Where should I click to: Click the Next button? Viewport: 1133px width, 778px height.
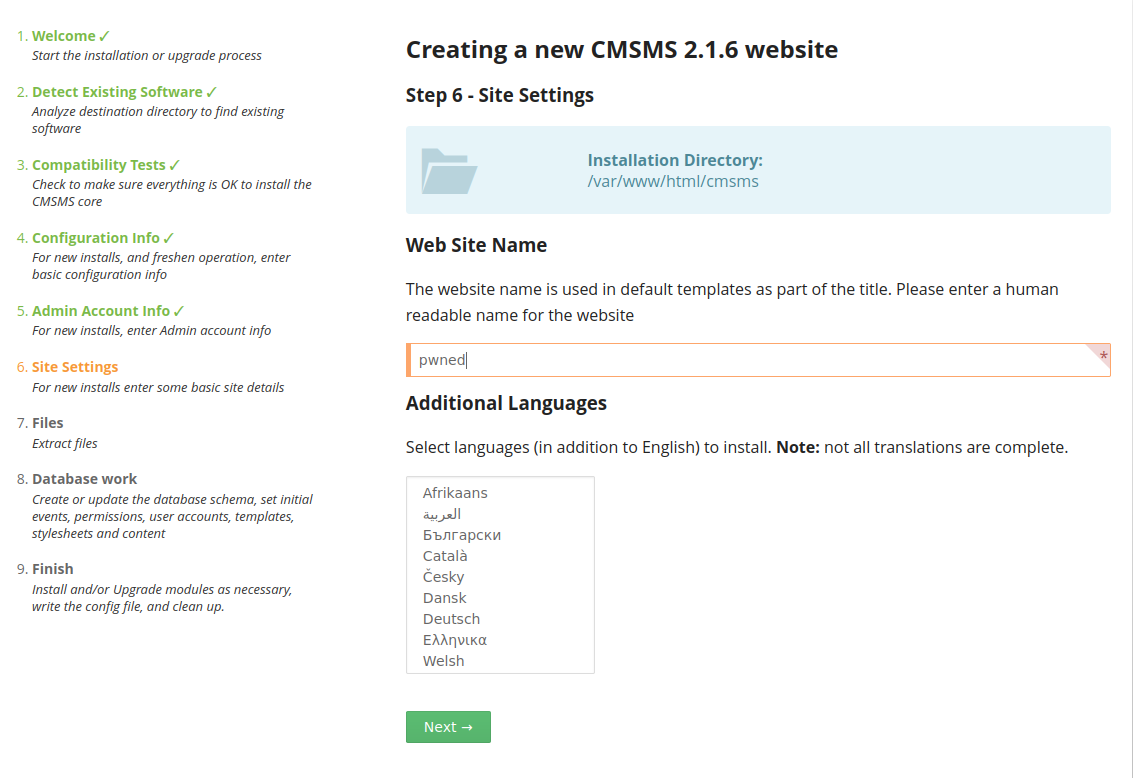448,727
